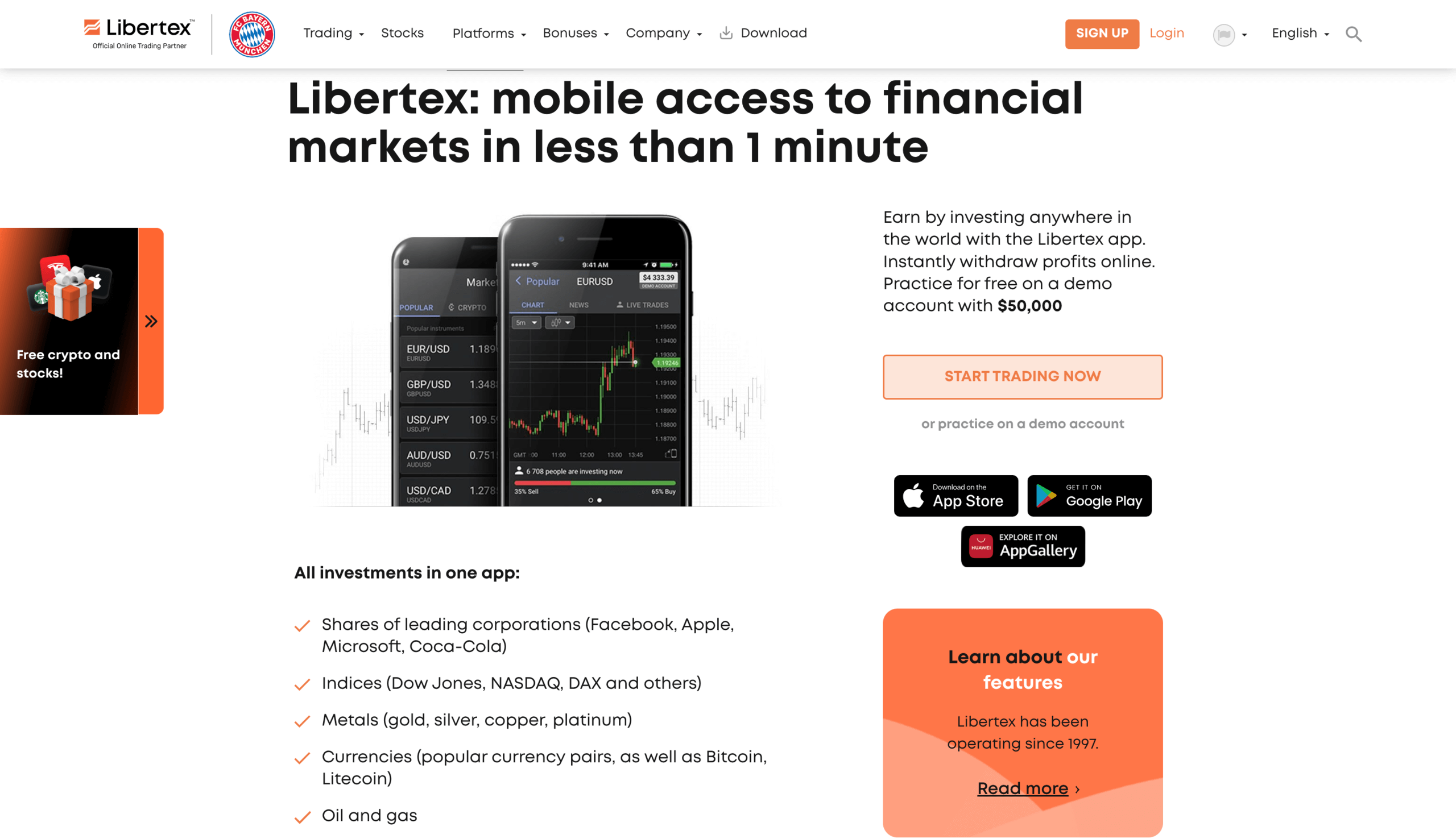Click the demo account practice link
This screenshot has width=1456, height=839.
click(x=1022, y=424)
